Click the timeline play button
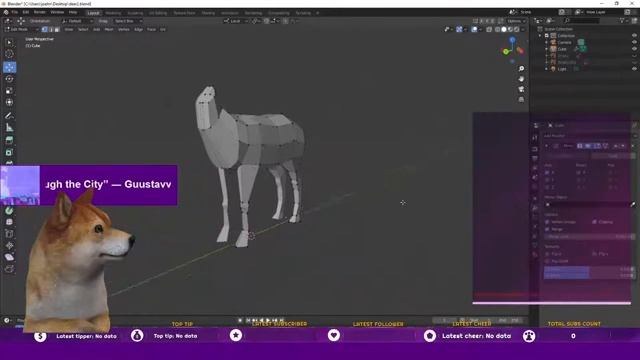The width and height of the screenshot is (640, 360). pyautogui.click(x=268, y=320)
